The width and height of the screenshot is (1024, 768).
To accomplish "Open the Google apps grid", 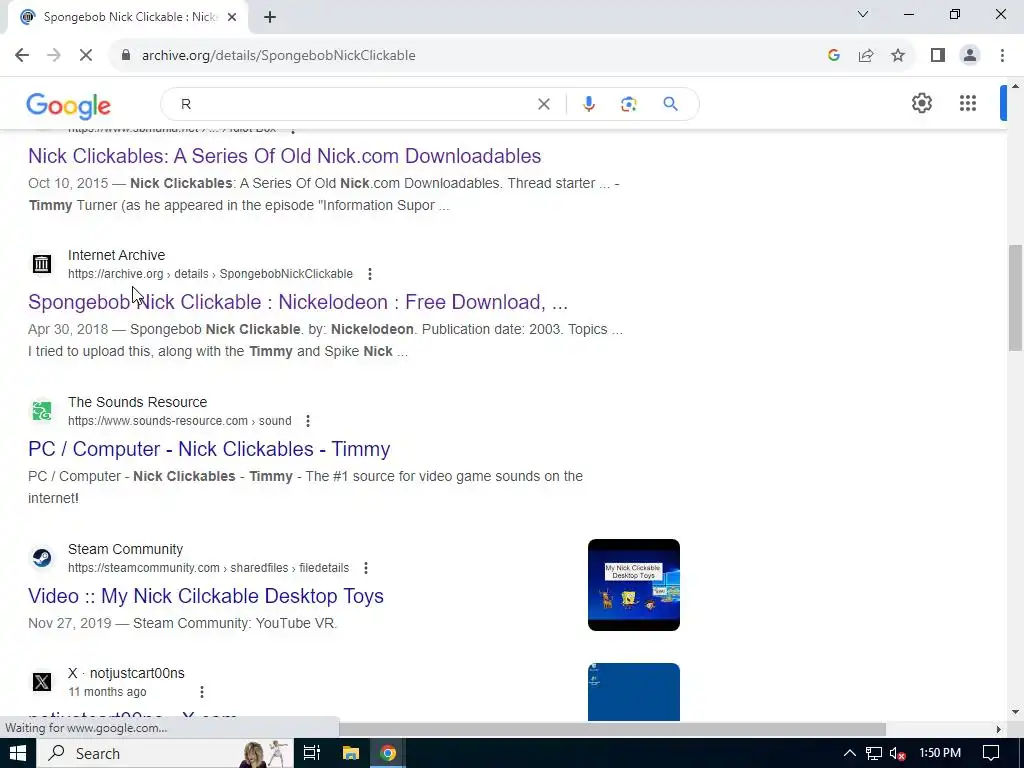I will coord(968,103).
